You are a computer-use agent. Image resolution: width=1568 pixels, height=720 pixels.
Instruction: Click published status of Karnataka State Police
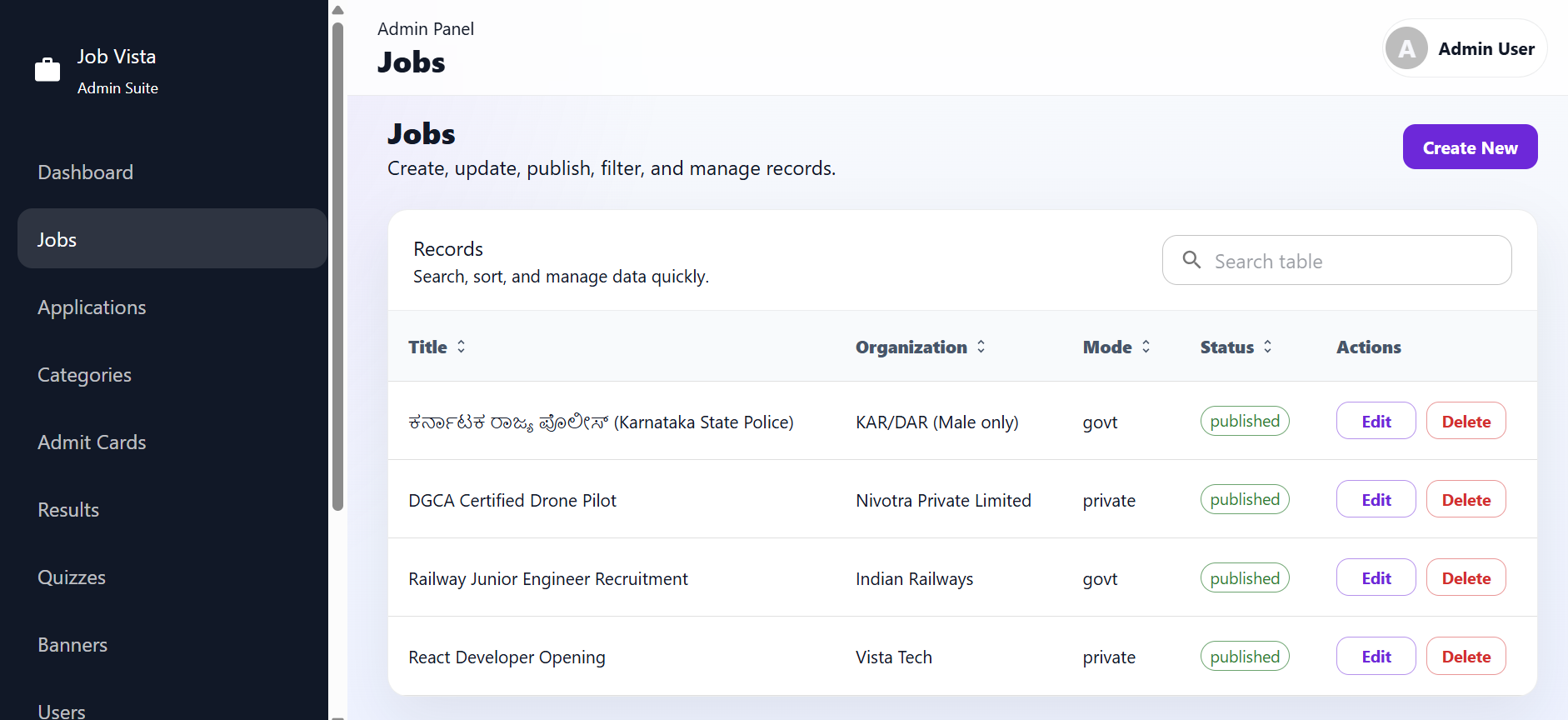tap(1245, 421)
